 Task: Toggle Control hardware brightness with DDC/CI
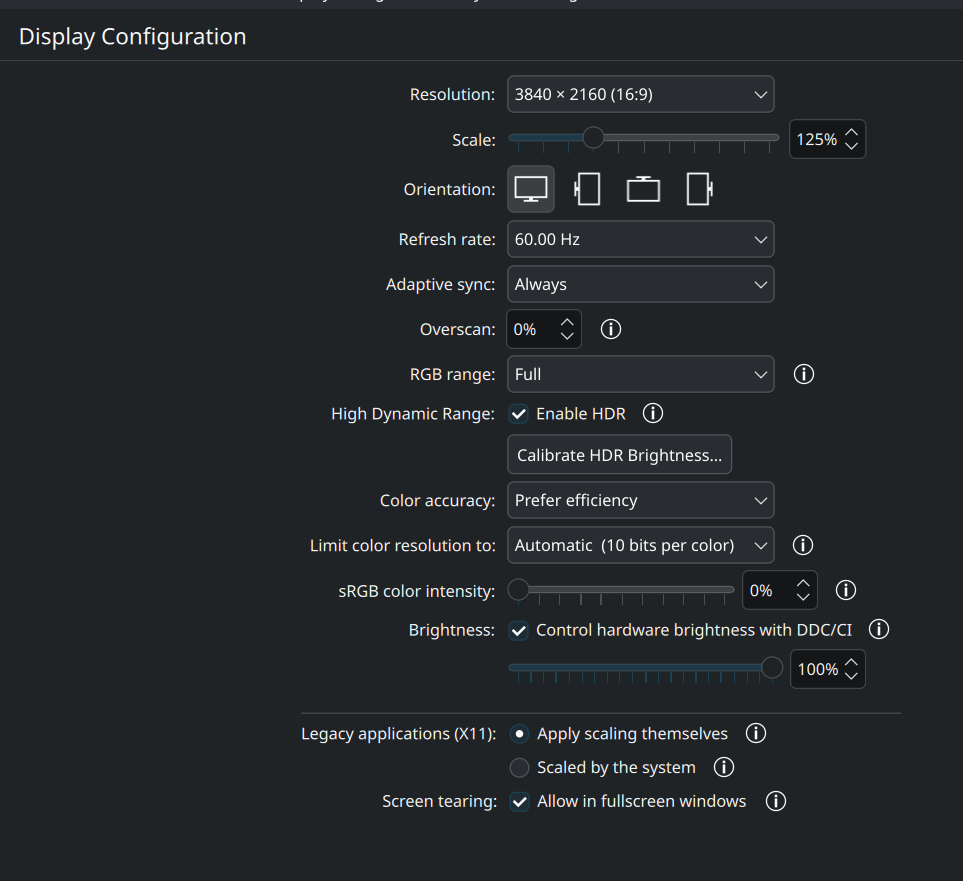[518, 630]
